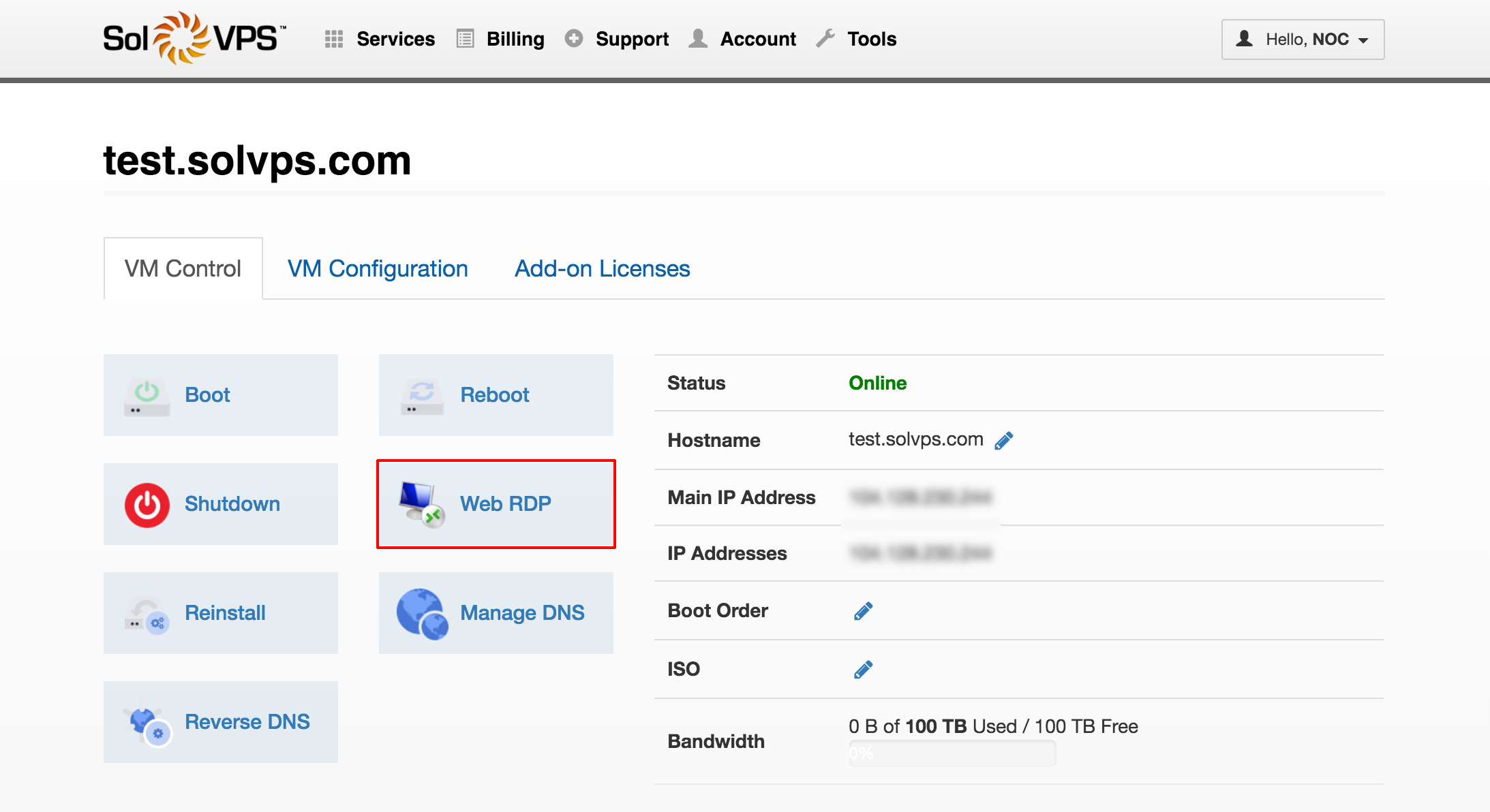The width and height of the screenshot is (1490, 812).
Task: Edit Boot Order via its pencil icon
Action: (x=862, y=610)
